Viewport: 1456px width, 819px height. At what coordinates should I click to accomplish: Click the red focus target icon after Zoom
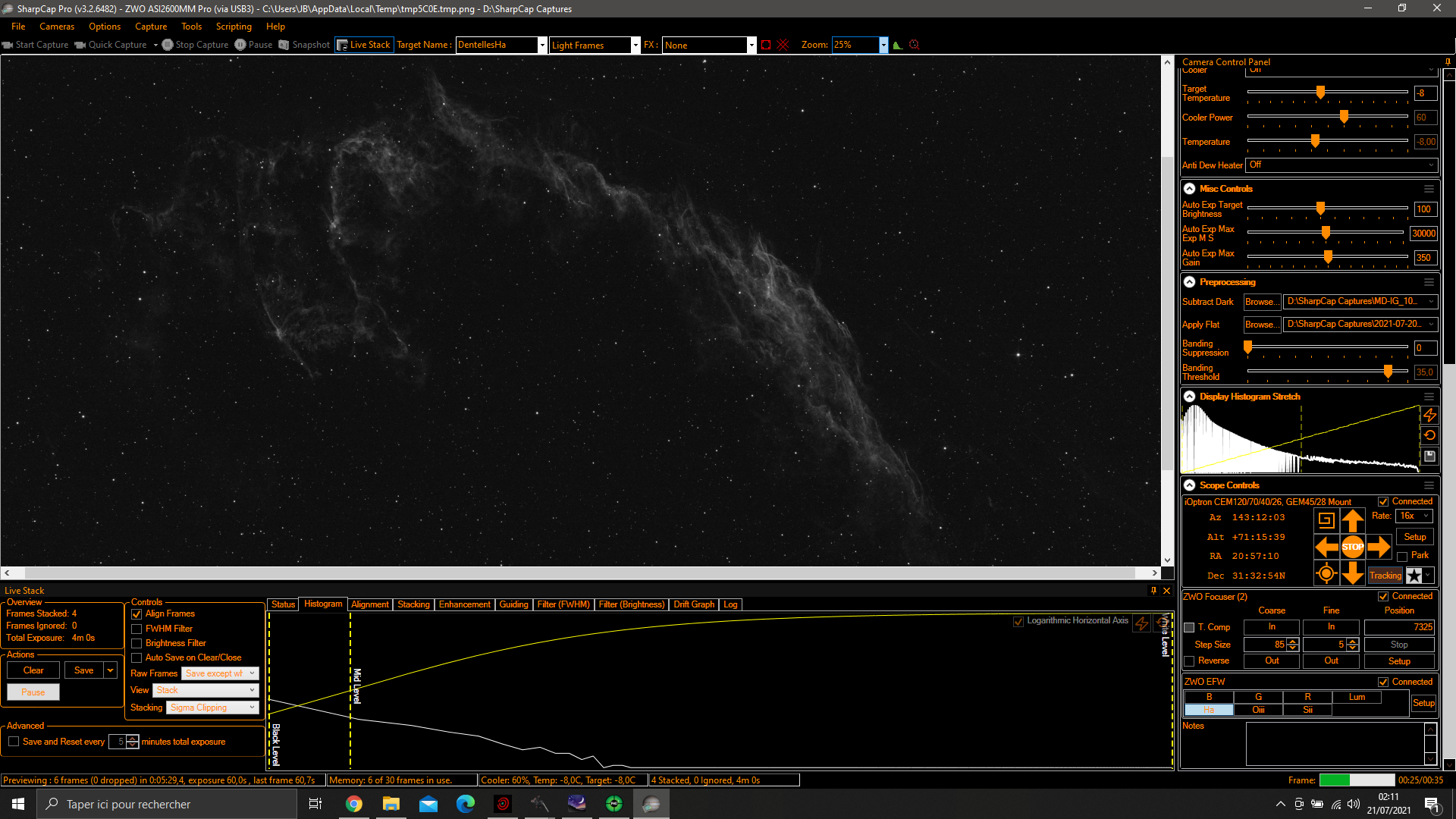click(x=915, y=45)
